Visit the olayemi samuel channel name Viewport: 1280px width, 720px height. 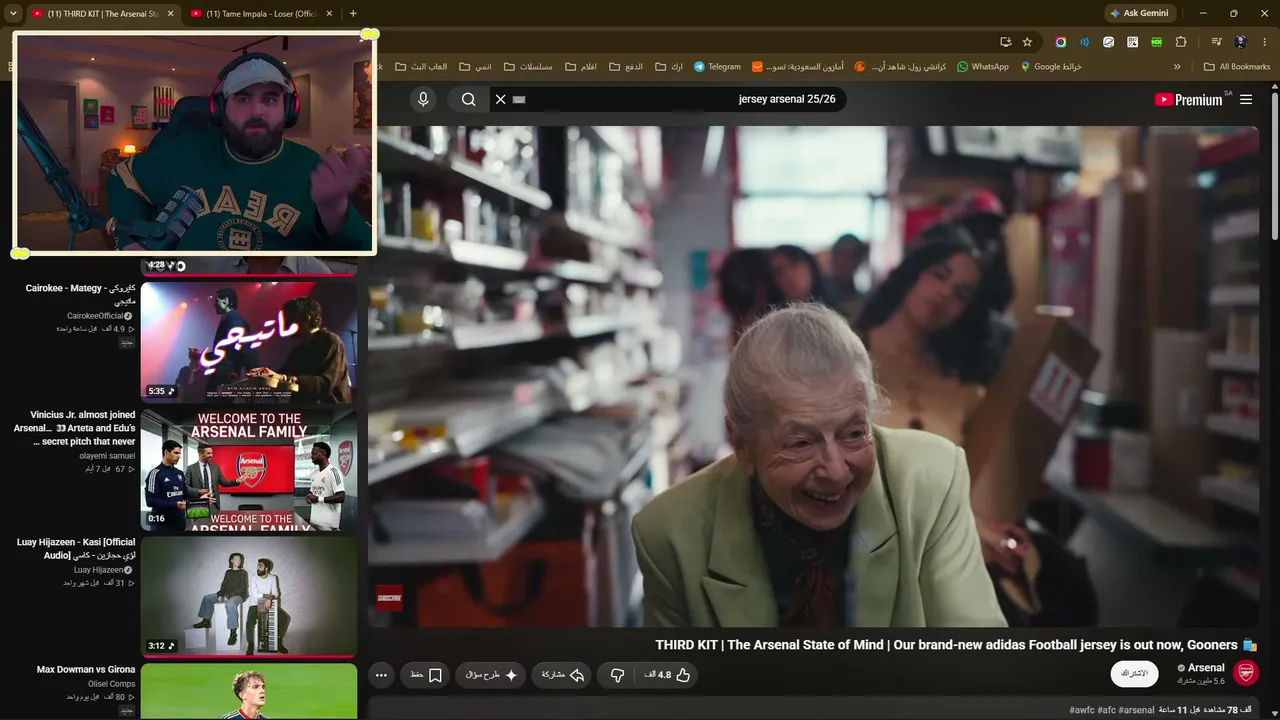point(108,456)
